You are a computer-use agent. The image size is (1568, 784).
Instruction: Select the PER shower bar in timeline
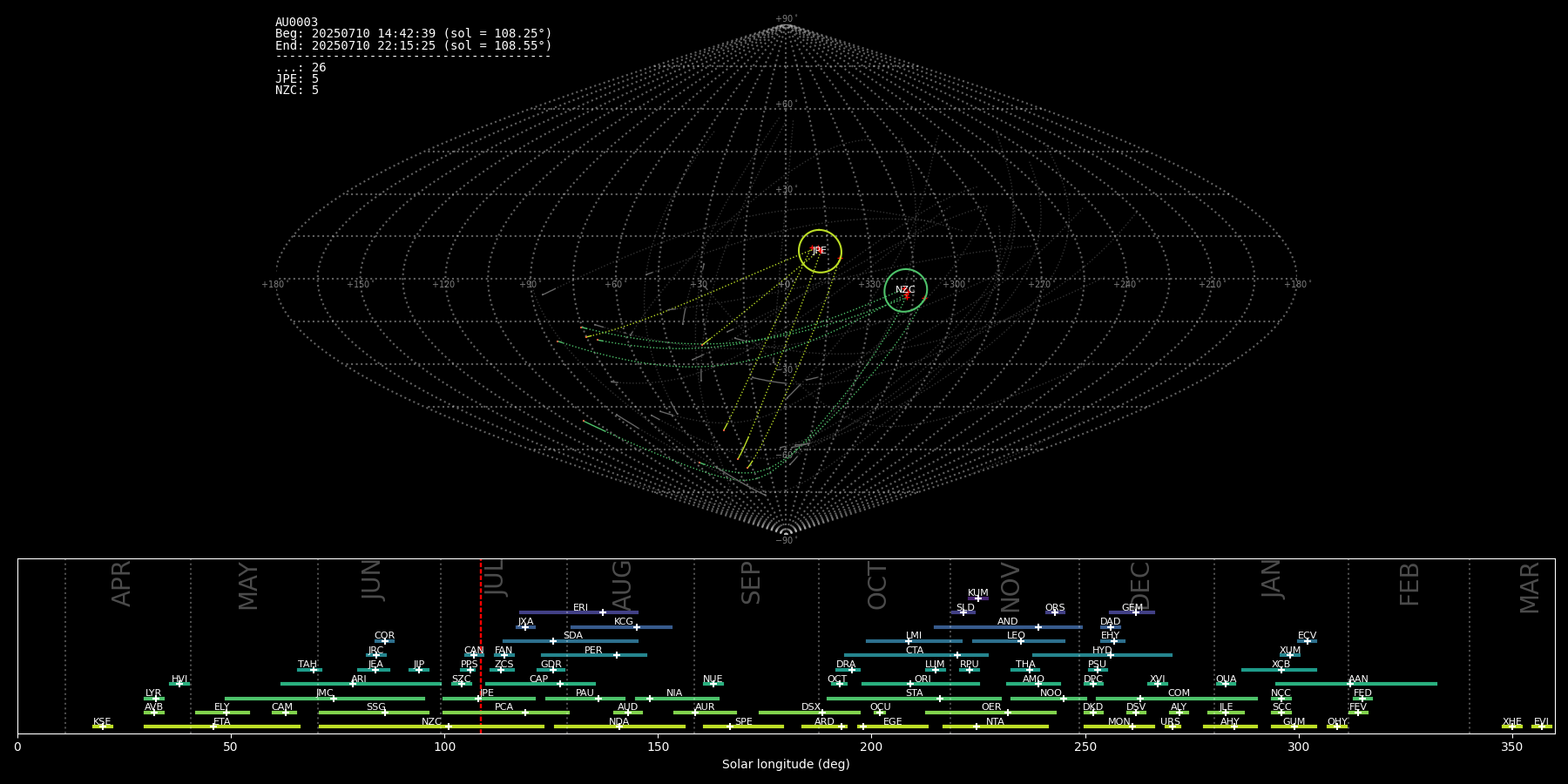594,655
